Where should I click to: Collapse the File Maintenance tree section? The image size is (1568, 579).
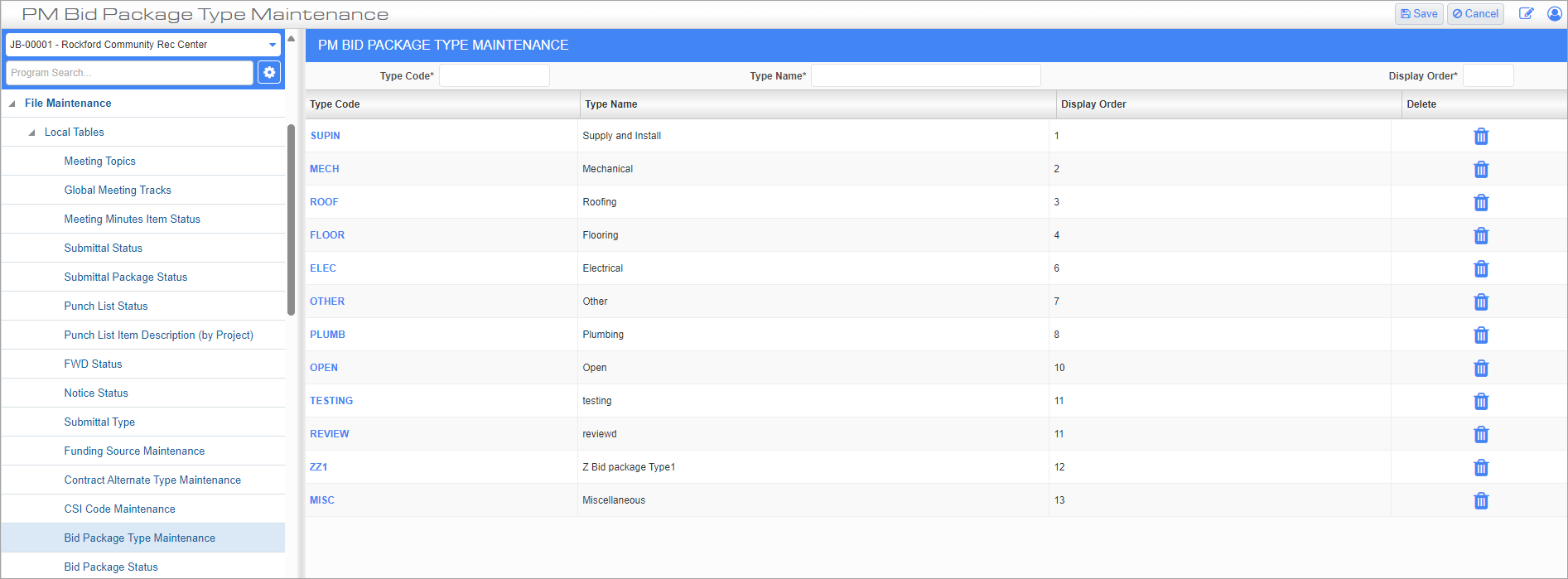12,104
